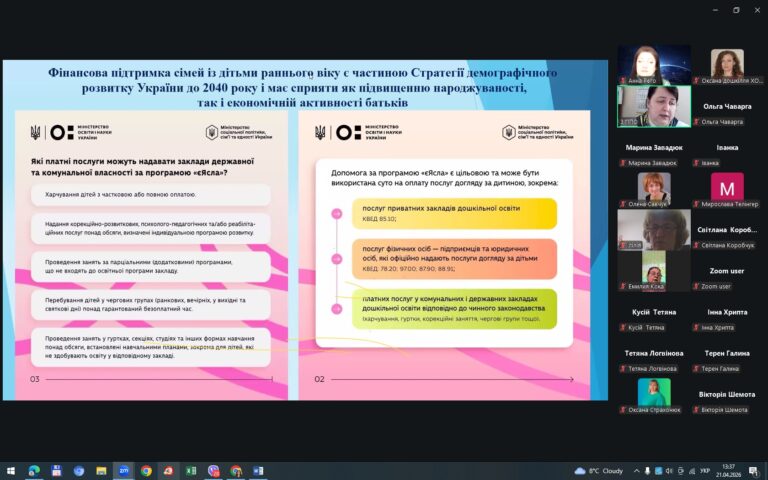
Task: Open Viber from the taskbar
Action: [213, 471]
